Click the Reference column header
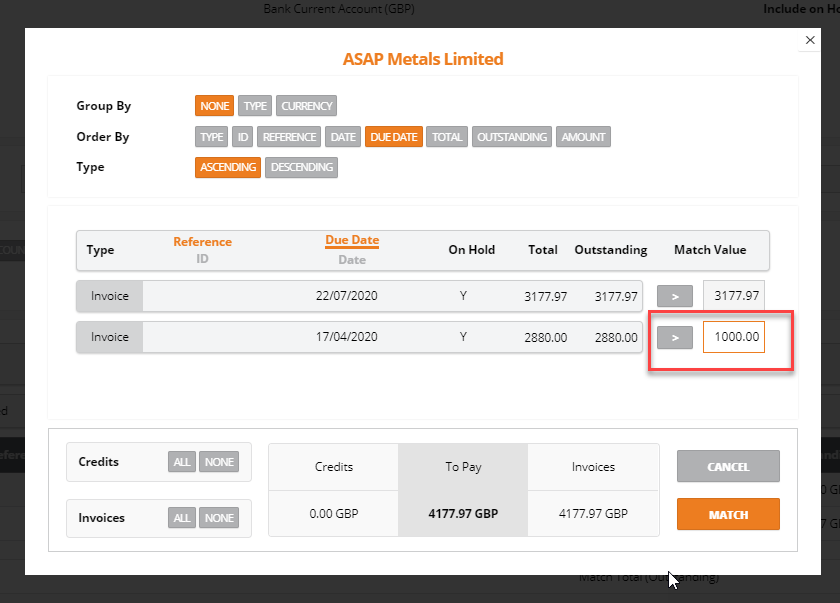This screenshot has height=603, width=840. coord(202,242)
